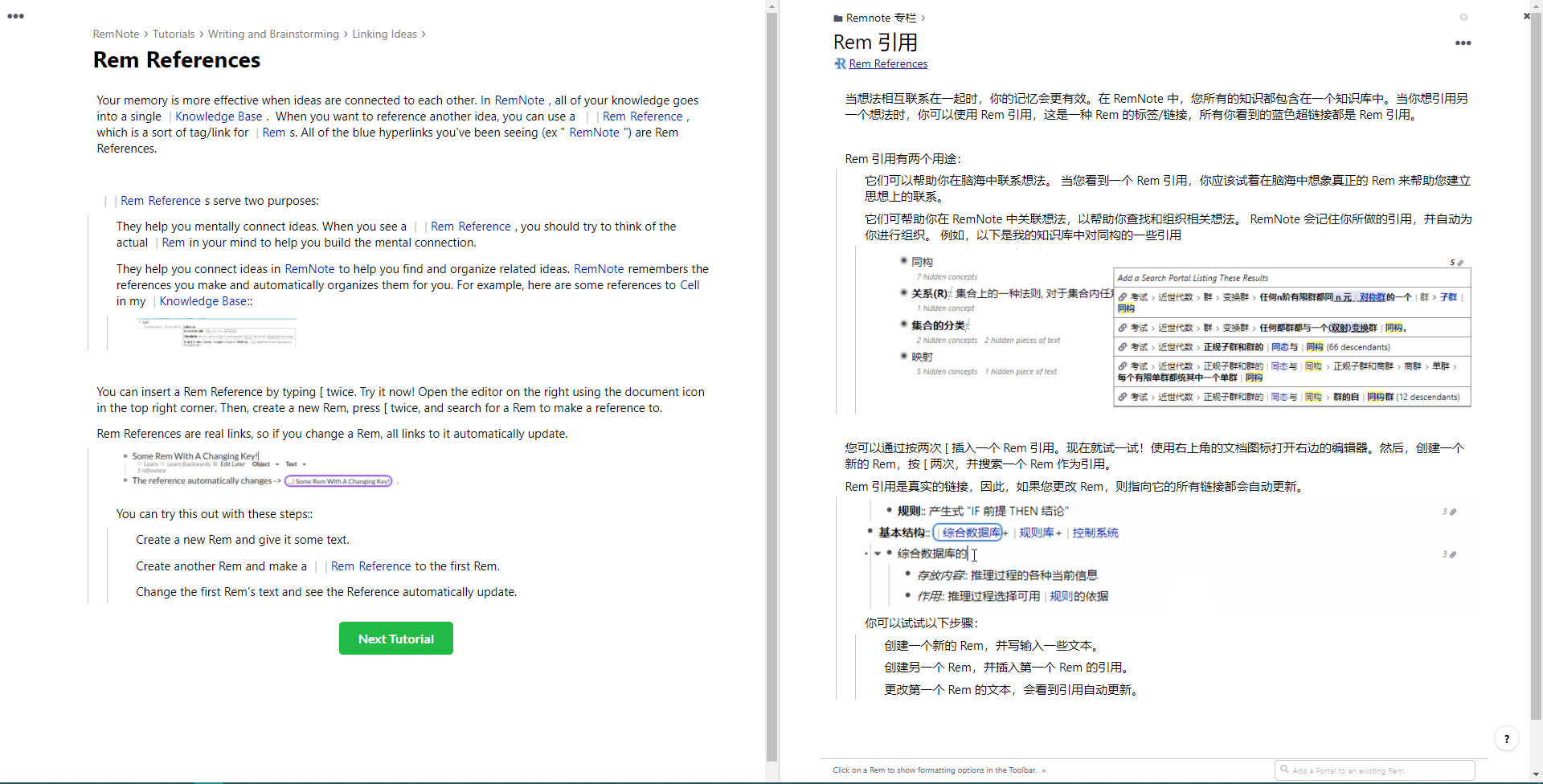Viewport: 1543px width, 784px height.
Task: Click the paragraph starting 'You can insert a Rem Reference'
Action: coord(401,400)
